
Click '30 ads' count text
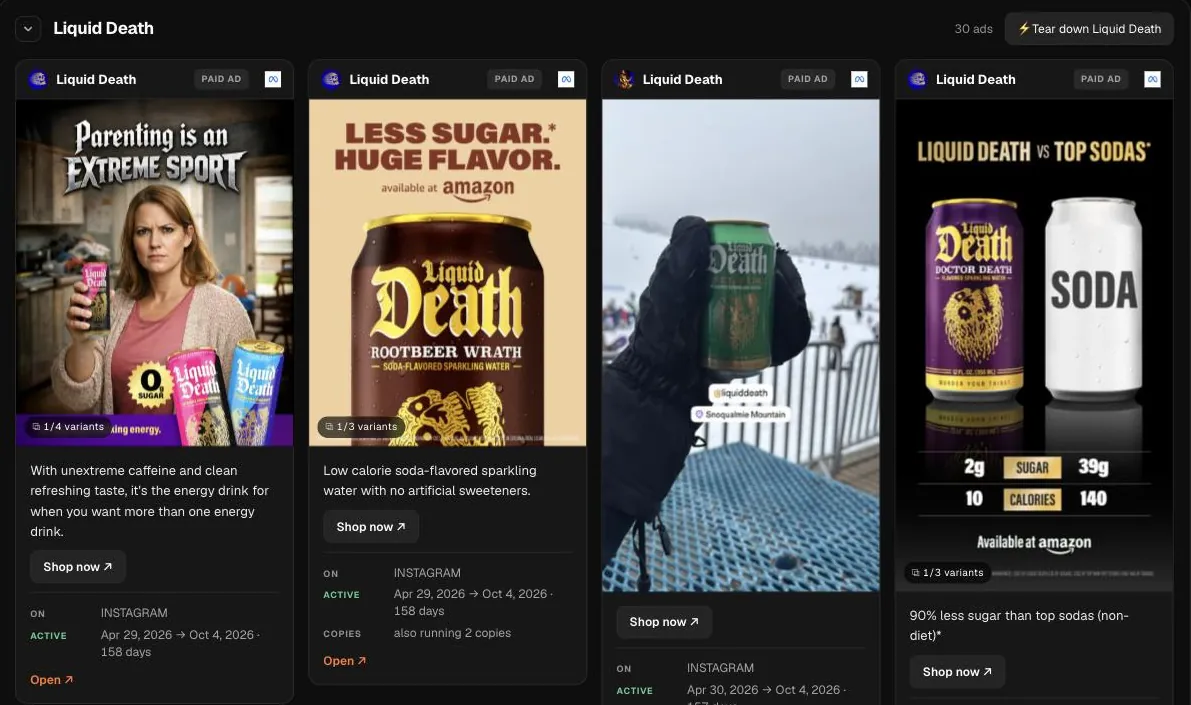click(973, 29)
